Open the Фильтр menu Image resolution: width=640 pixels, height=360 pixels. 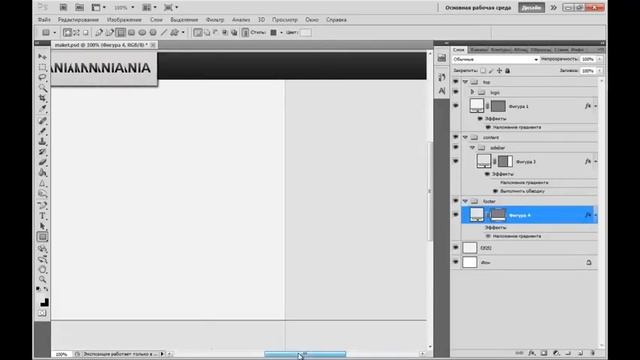(215, 20)
